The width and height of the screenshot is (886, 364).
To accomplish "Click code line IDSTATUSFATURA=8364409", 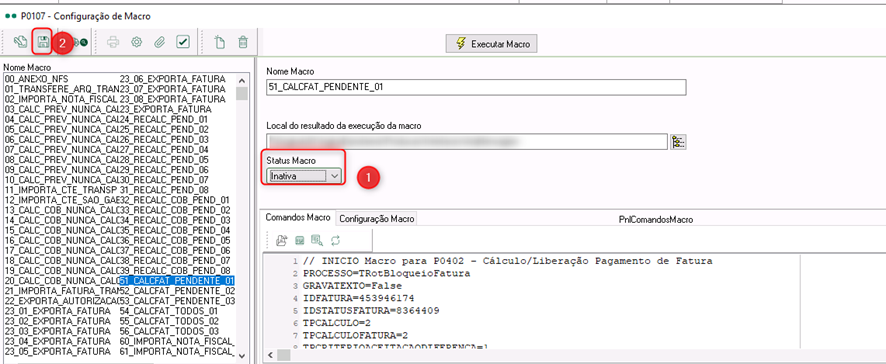I will tap(371, 311).
